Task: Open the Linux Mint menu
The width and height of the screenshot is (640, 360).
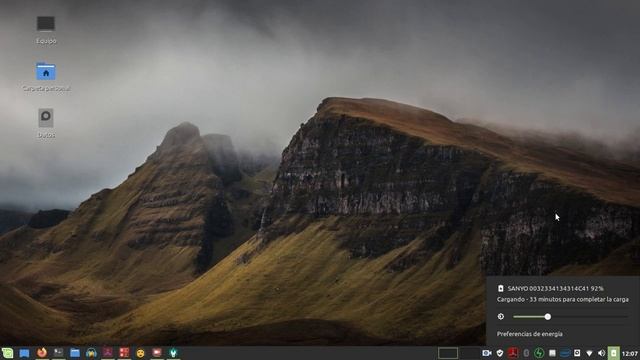Action: pyautogui.click(x=7, y=353)
